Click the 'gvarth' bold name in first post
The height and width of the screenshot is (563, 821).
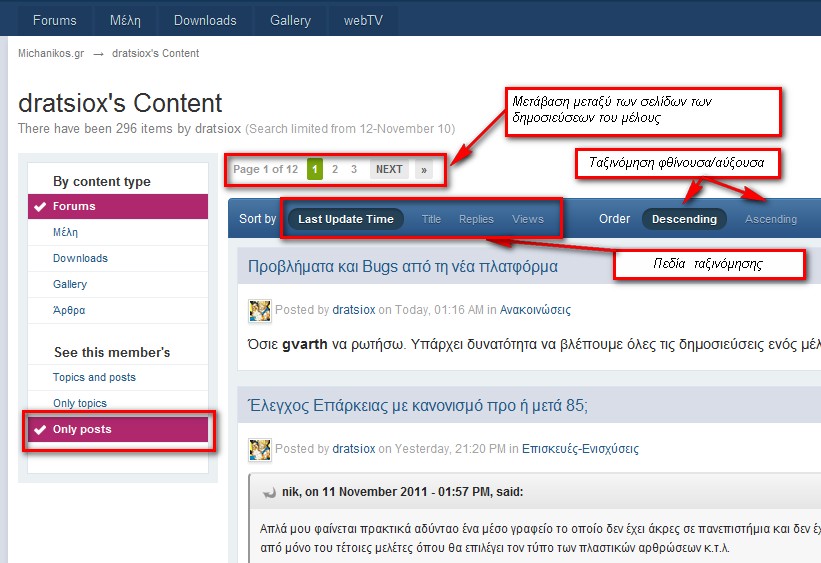point(305,344)
